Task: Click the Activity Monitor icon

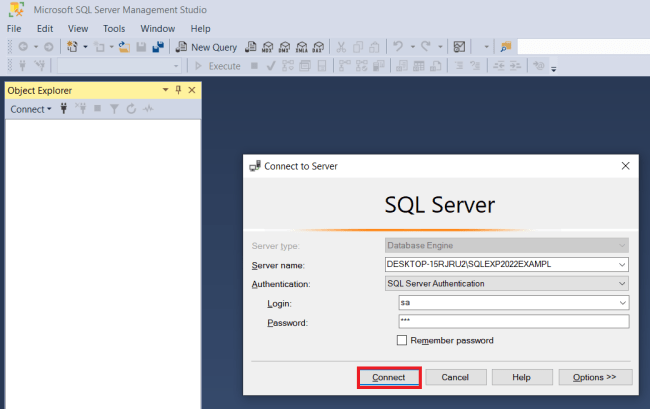Action: point(459,47)
